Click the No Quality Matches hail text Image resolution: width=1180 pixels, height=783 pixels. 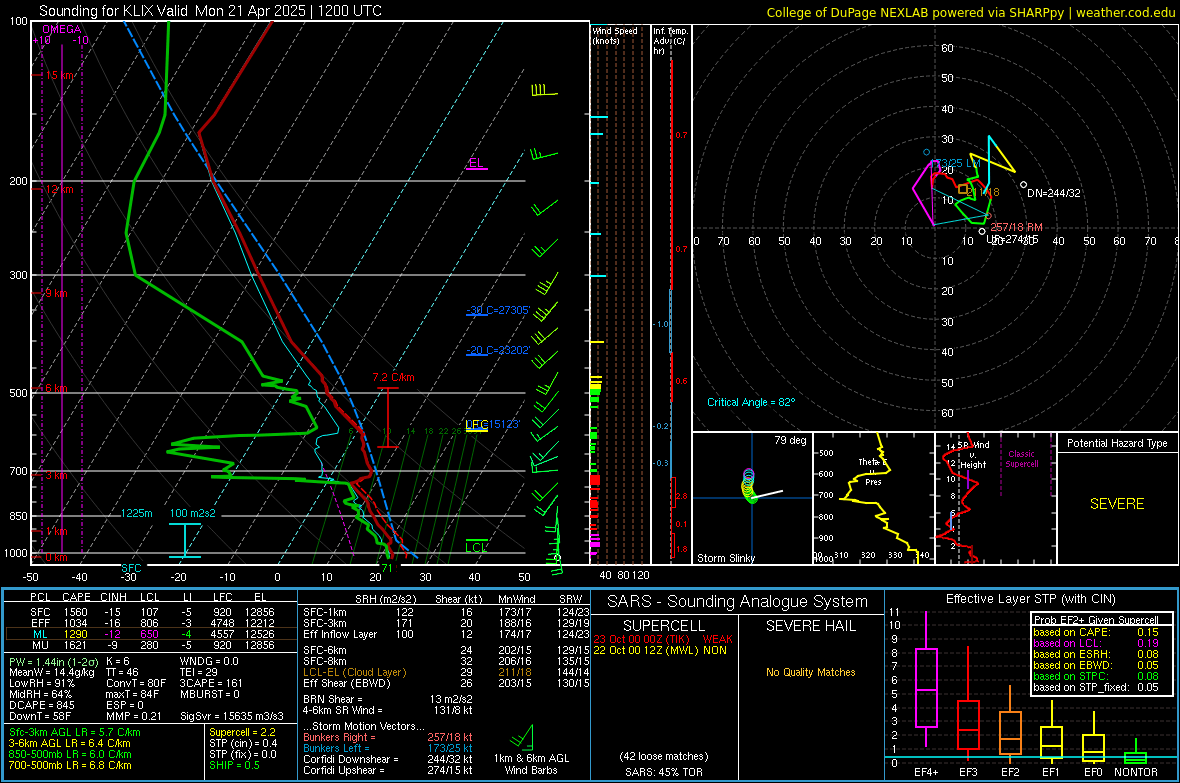coord(810,672)
